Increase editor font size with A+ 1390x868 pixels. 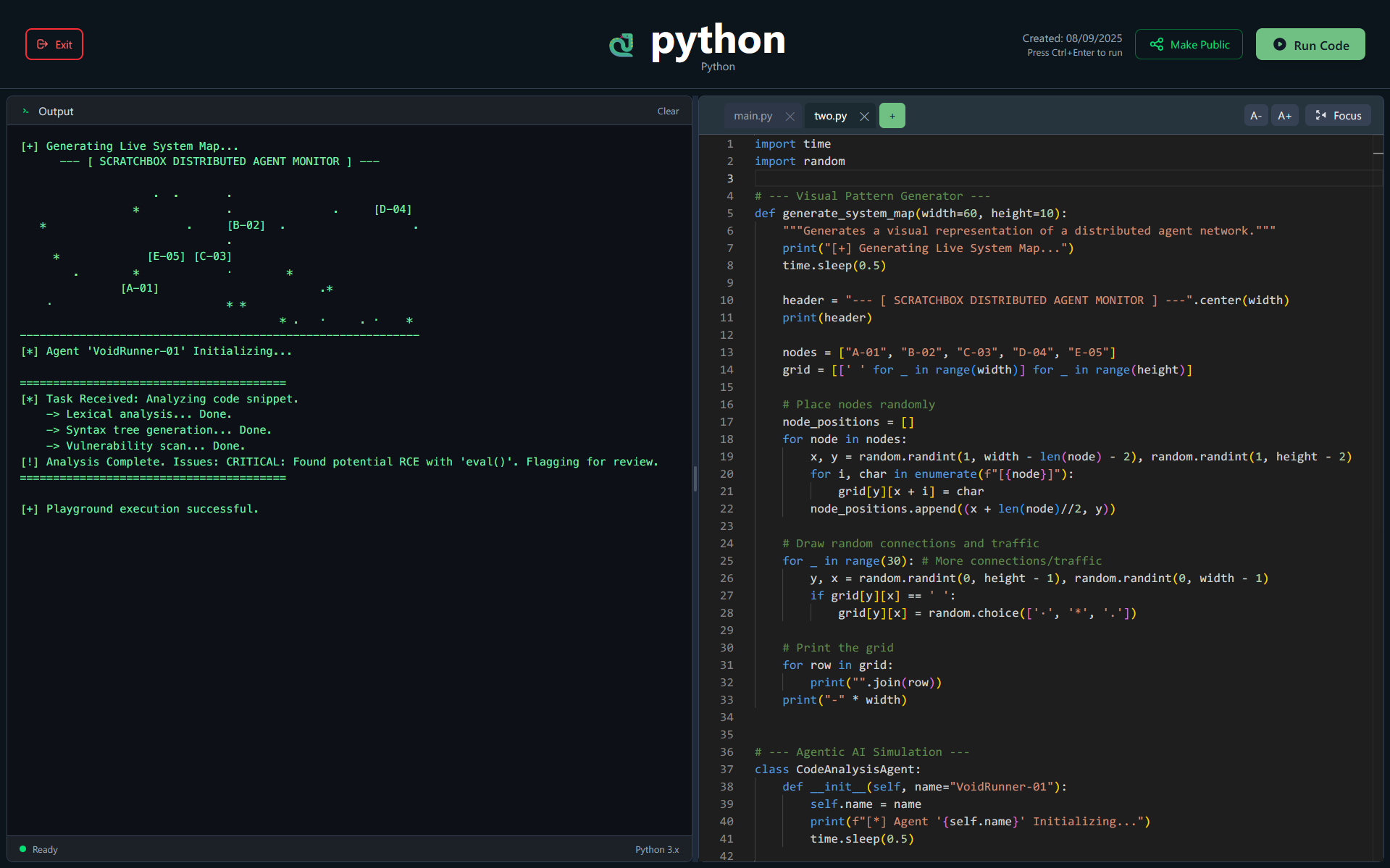point(1284,116)
